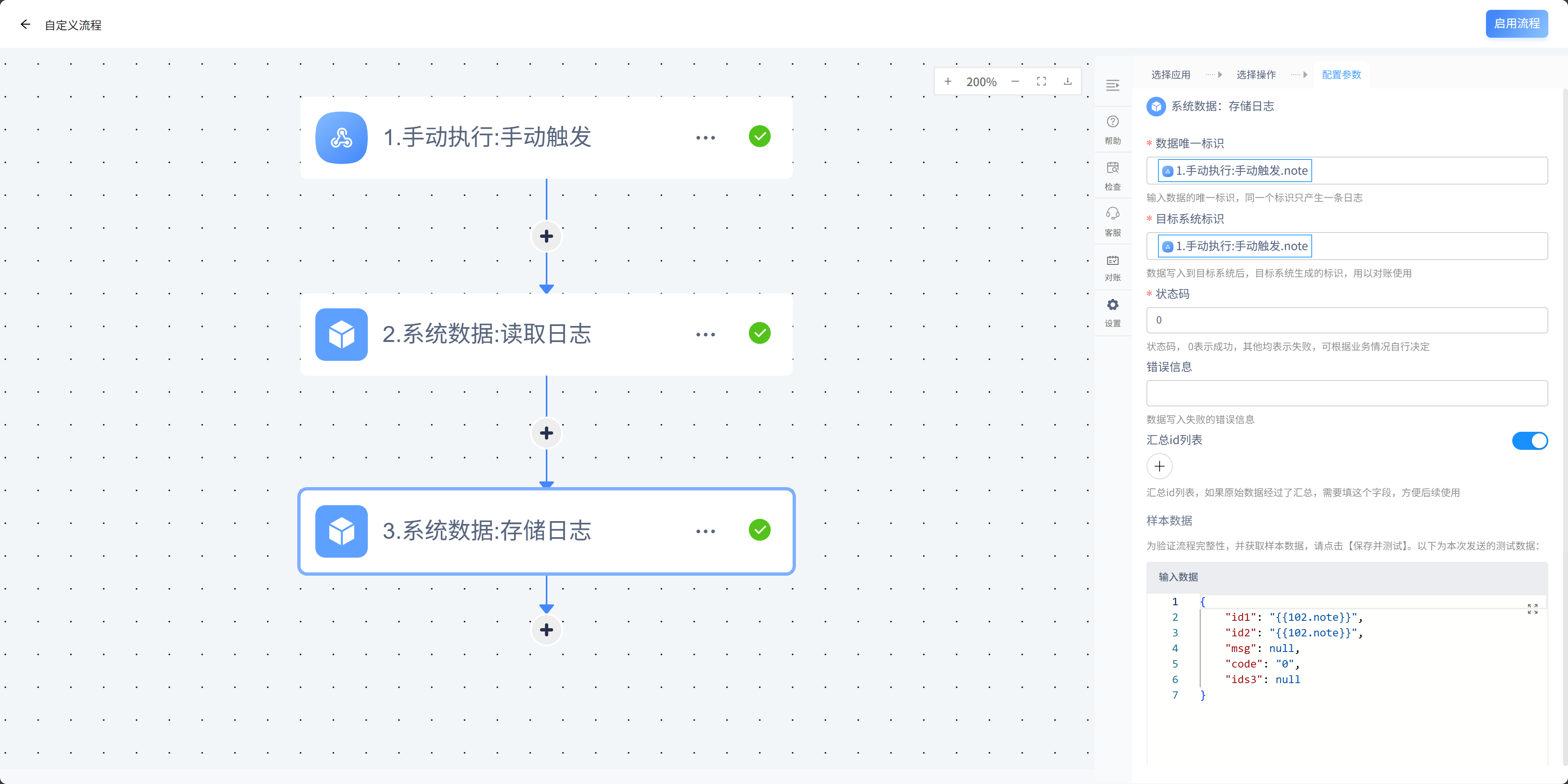Click the back arrow icon
The width and height of the screenshot is (1568, 784).
point(25,24)
